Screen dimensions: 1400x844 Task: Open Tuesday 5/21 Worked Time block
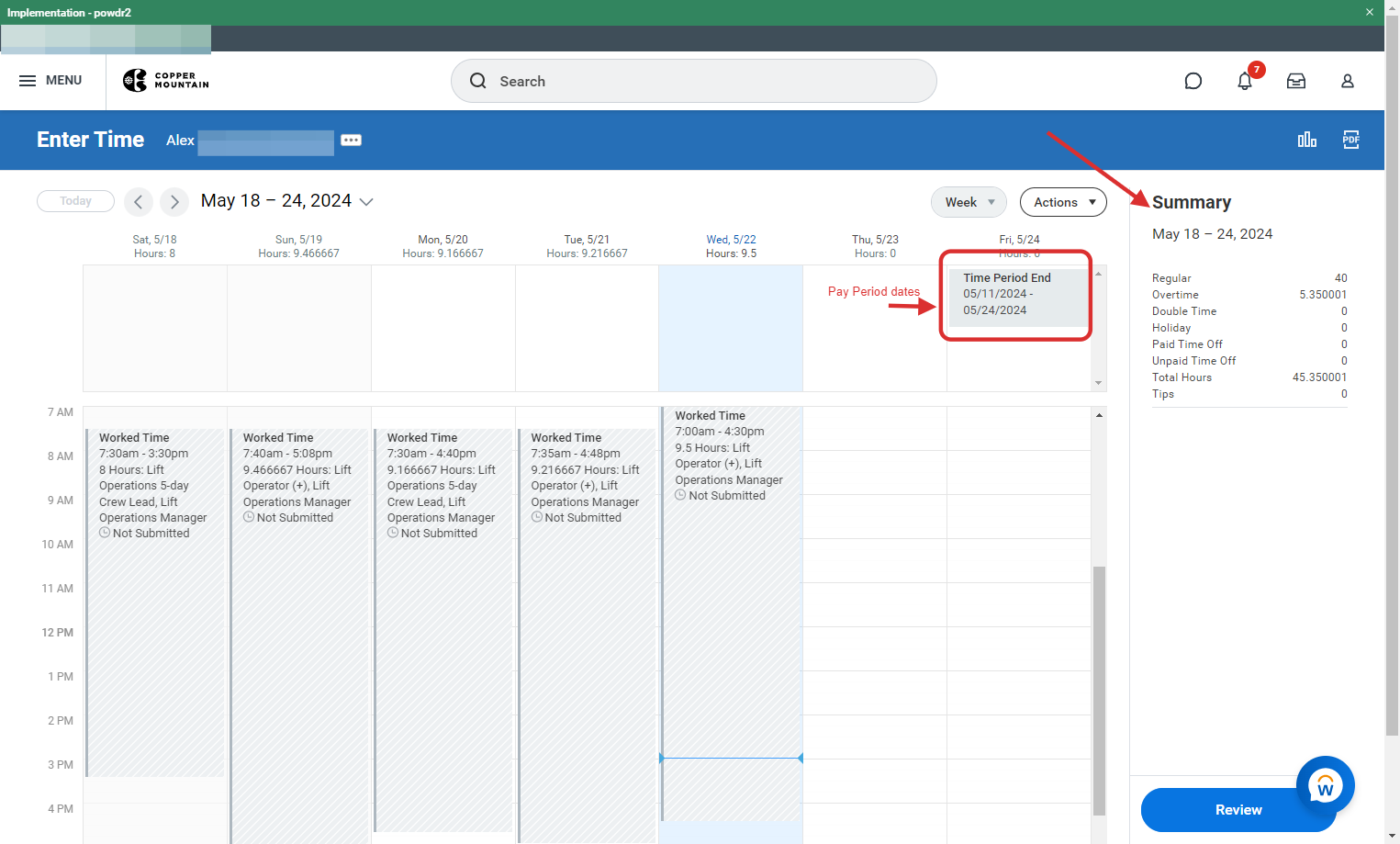tap(588, 636)
